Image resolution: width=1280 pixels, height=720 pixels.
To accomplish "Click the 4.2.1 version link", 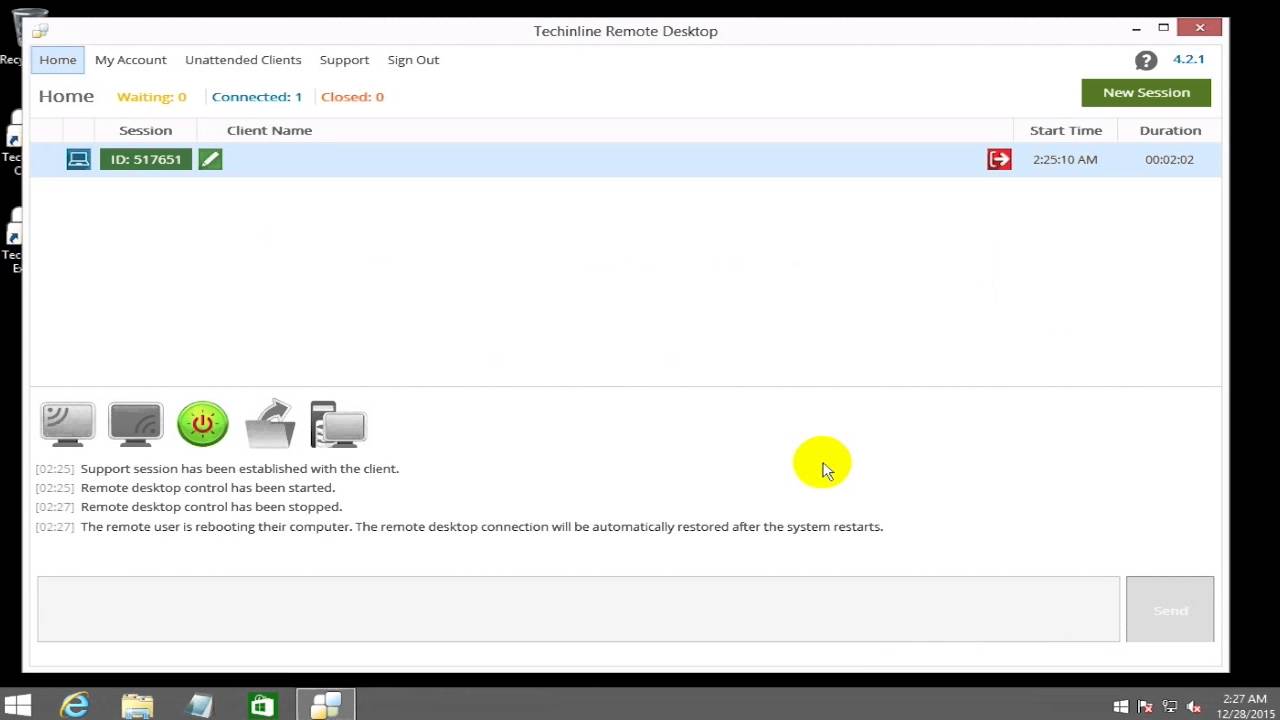I will click(1189, 59).
